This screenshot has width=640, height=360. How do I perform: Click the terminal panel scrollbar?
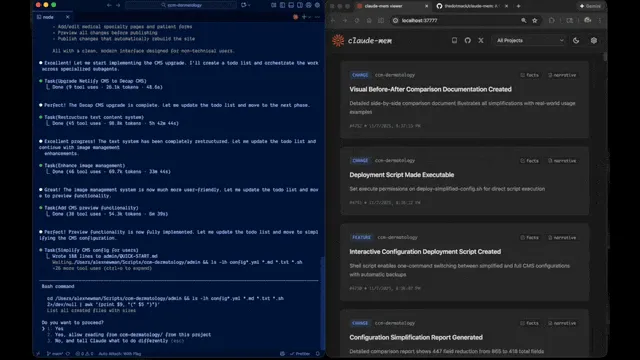point(322,302)
